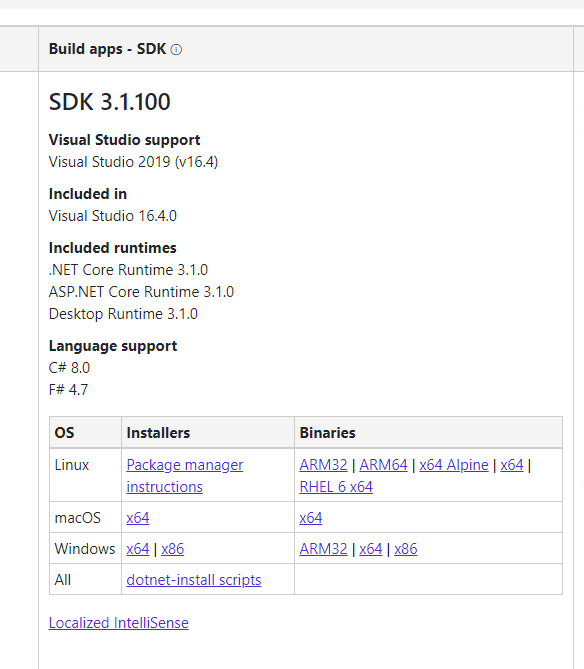Download the Linux x64 binaries link
The height and width of the screenshot is (669, 584).
(511, 465)
